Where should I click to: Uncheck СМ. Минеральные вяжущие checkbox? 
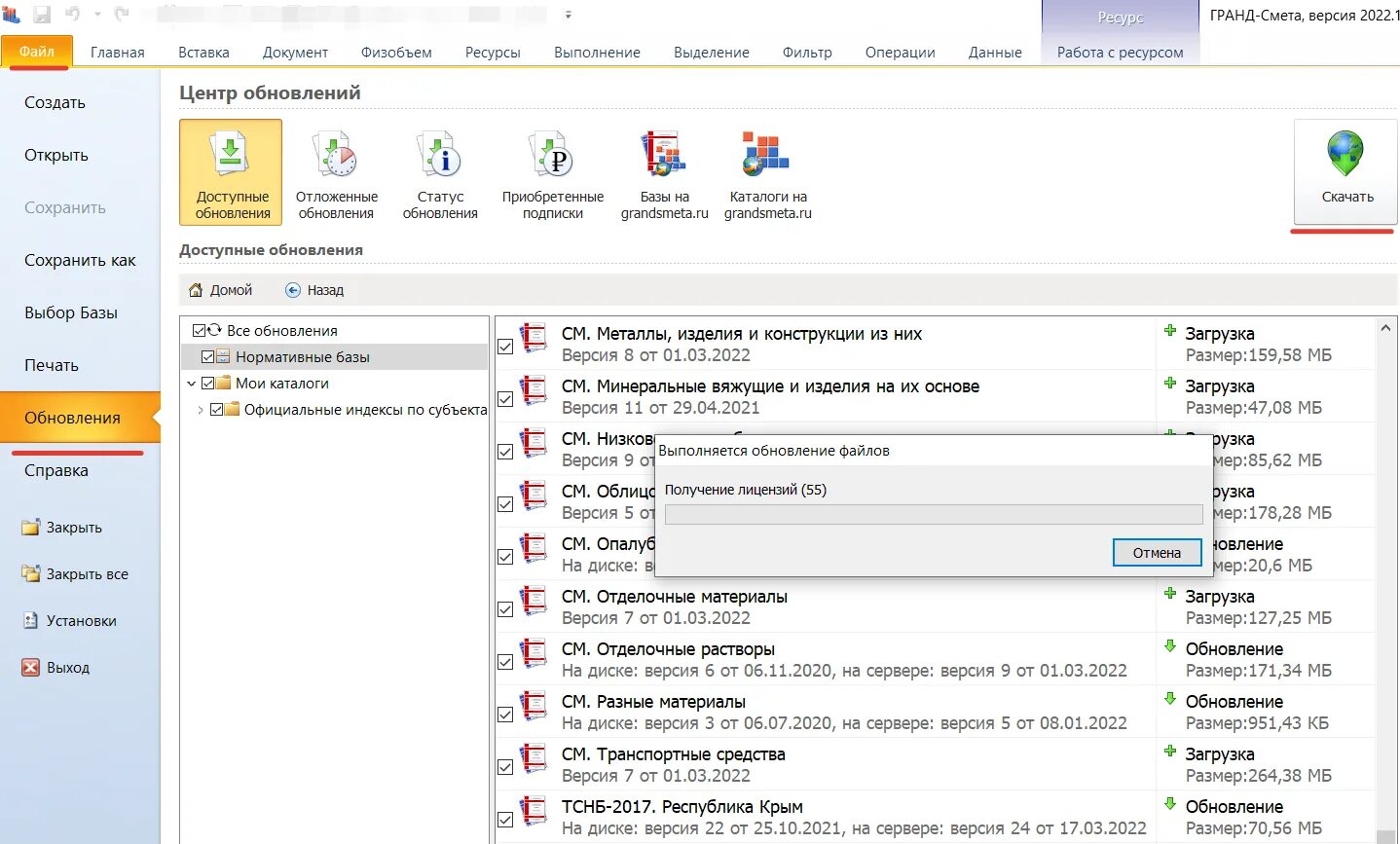505,399
